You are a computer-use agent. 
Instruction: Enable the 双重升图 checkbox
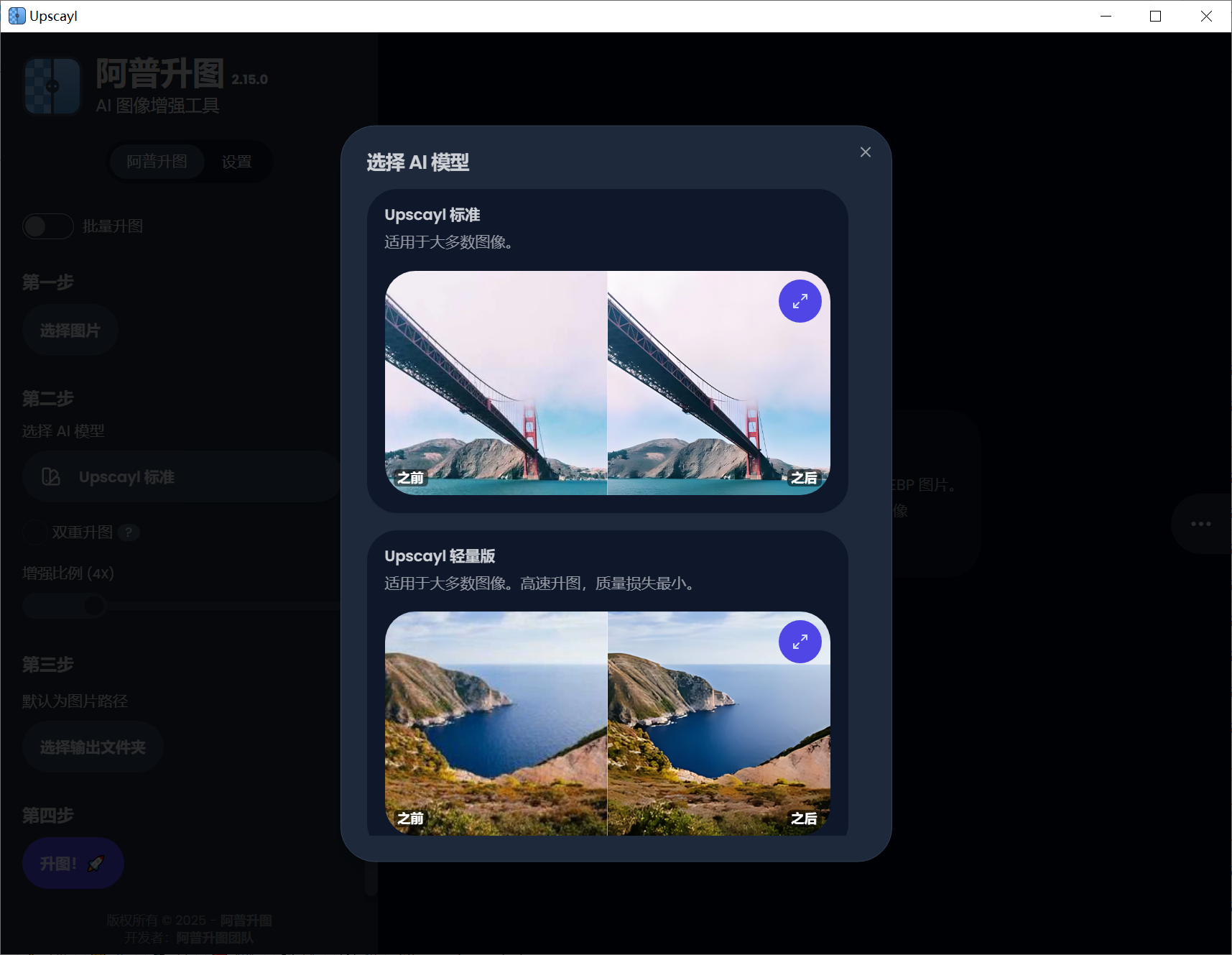(x=34, y=532)
